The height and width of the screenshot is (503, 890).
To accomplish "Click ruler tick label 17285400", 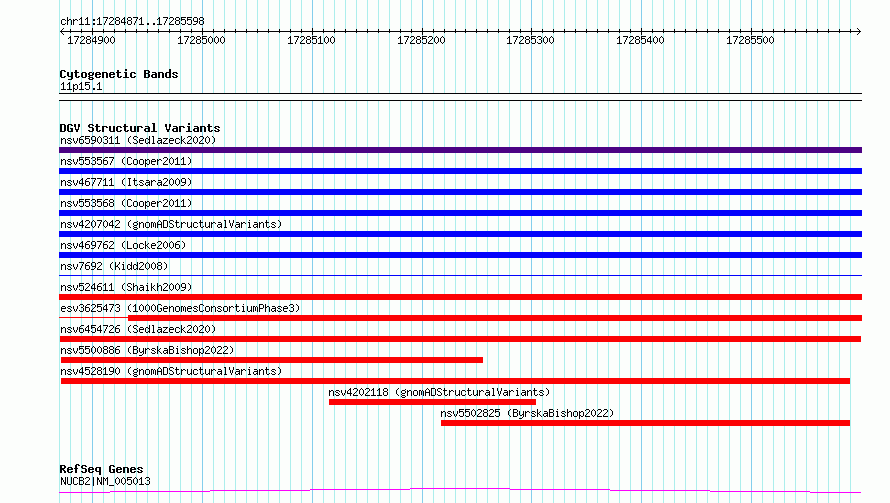I will (x=640, y=40).
